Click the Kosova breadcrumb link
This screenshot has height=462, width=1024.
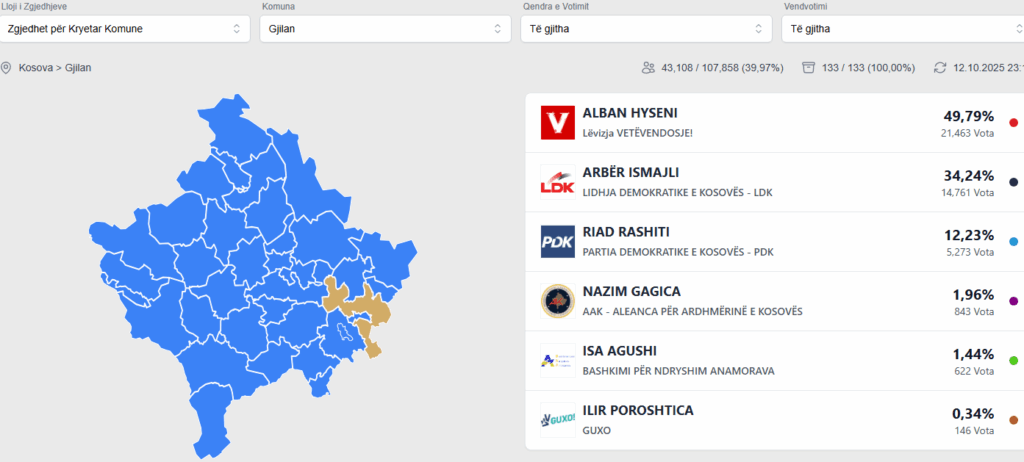click(37, 68)
